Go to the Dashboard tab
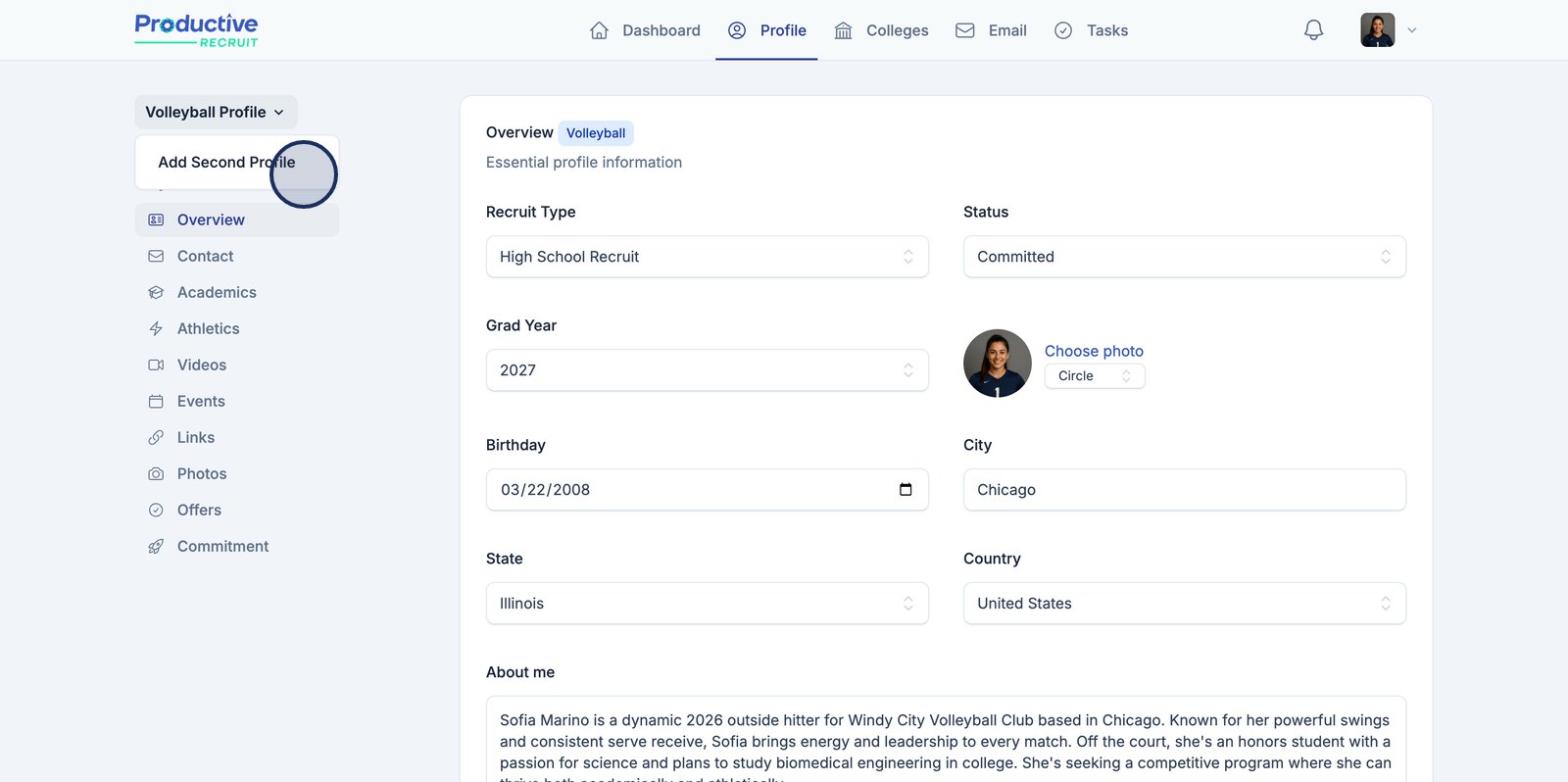 coord(645,30)
